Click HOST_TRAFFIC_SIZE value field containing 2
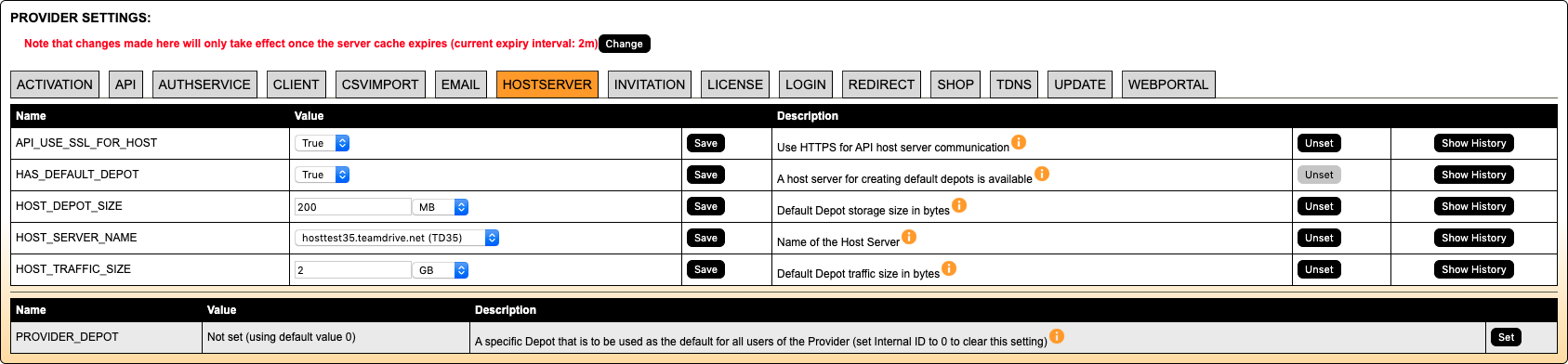 tap(352, 270)
